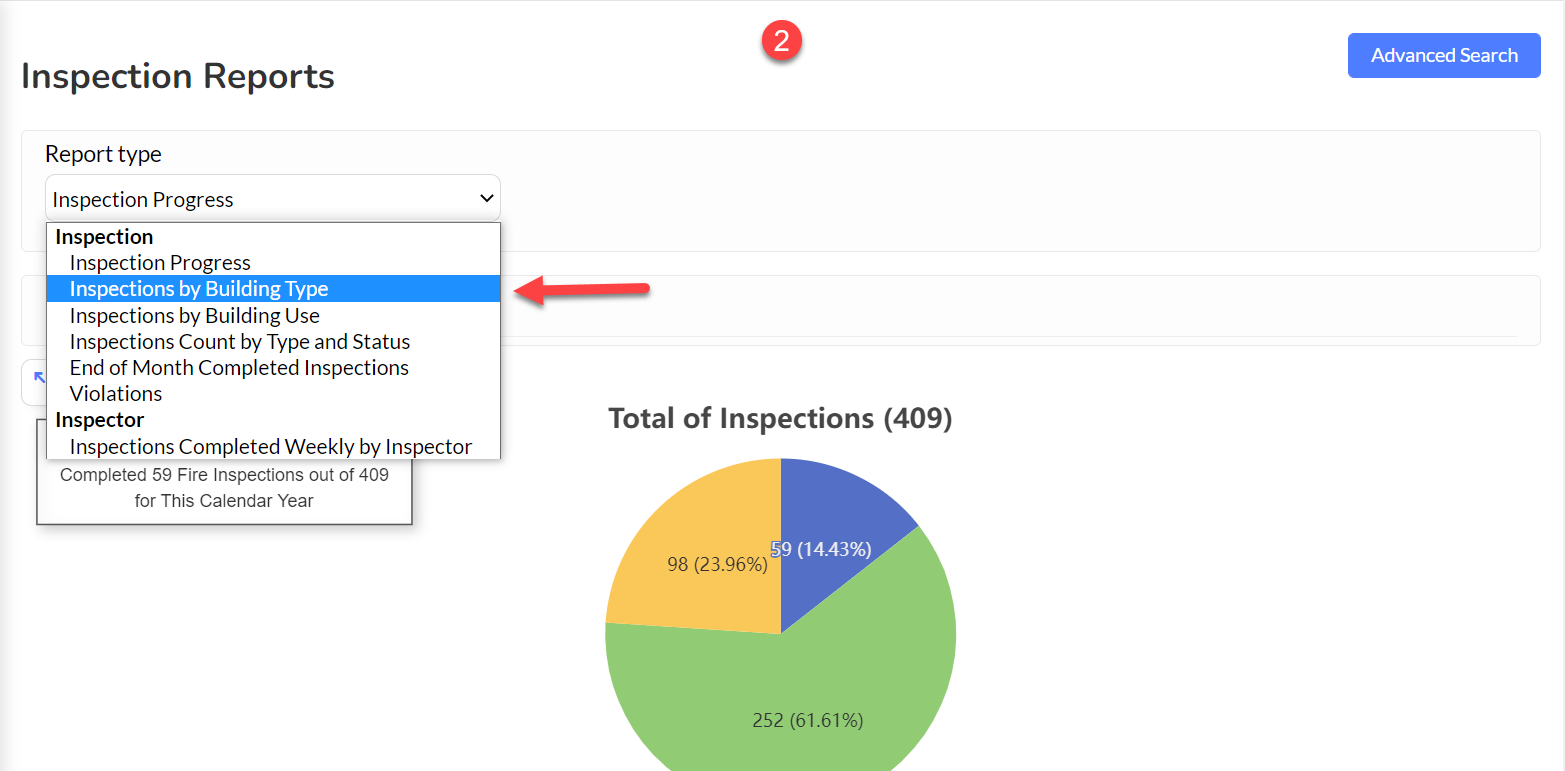The width and height of the screenshot is (1565, 771).
Task: Open Advanced Search
Action: point(1444,55)
